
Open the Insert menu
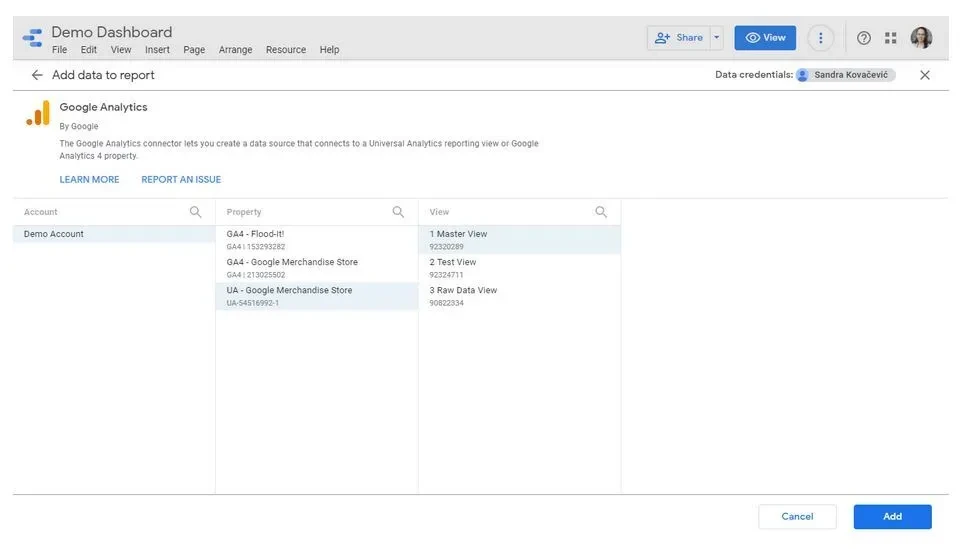tap(157, 50)
